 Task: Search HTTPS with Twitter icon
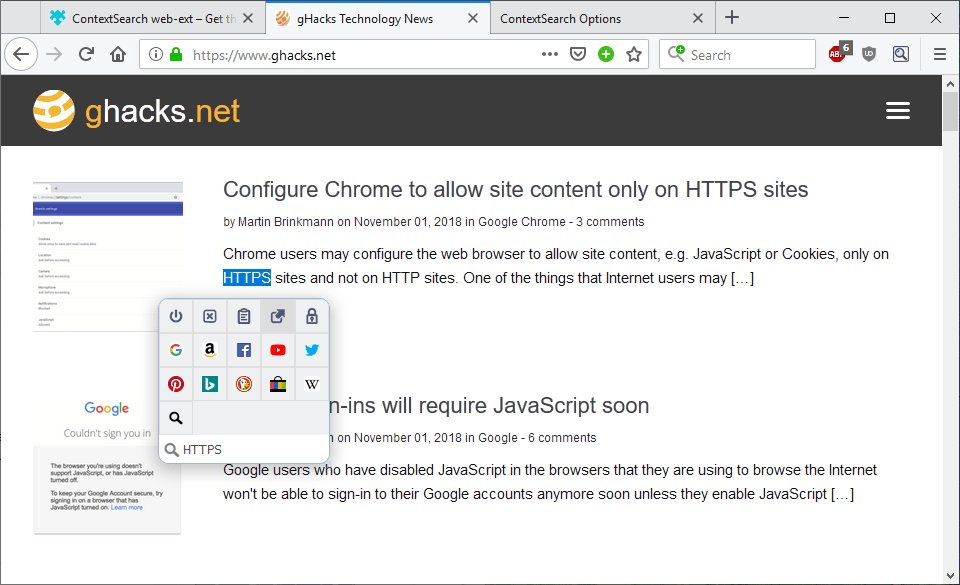click(312, 350)
